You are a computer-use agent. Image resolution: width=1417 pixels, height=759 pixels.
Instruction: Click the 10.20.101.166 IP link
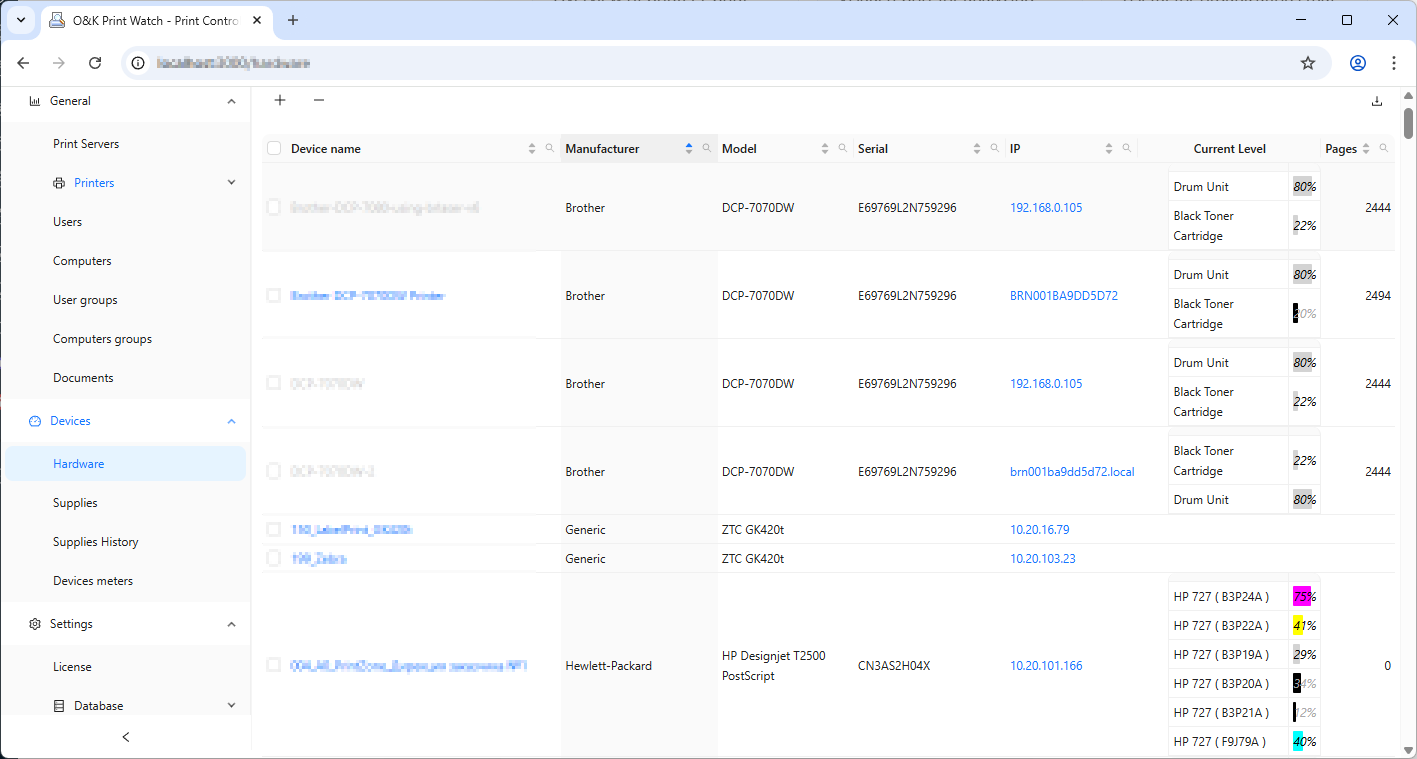(x=1046, y=666)
